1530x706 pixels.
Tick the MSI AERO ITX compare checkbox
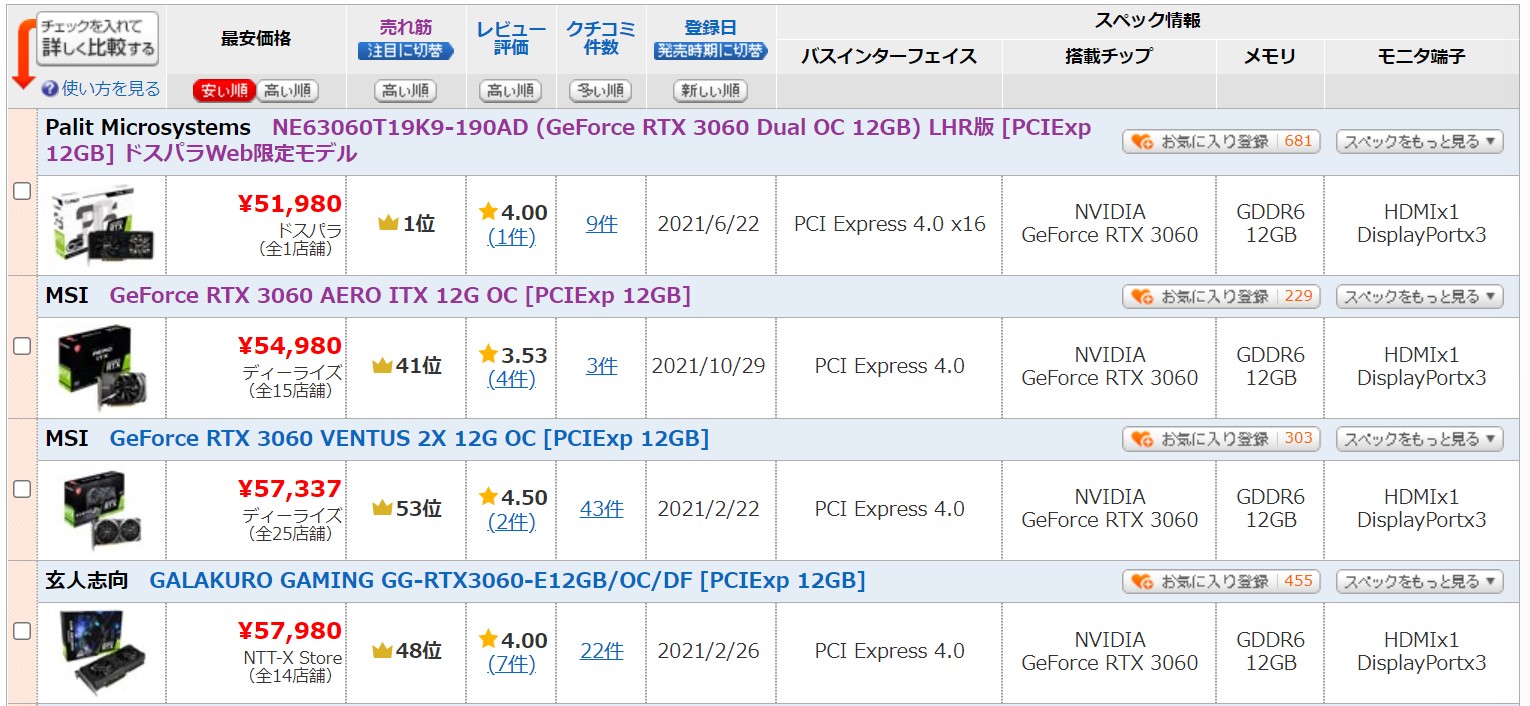(22, 346)
